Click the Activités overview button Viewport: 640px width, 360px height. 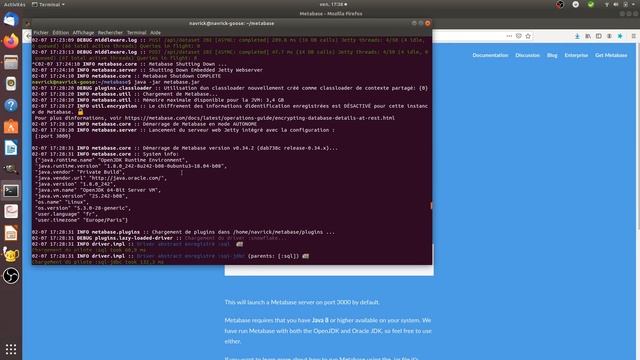[15, 4]
